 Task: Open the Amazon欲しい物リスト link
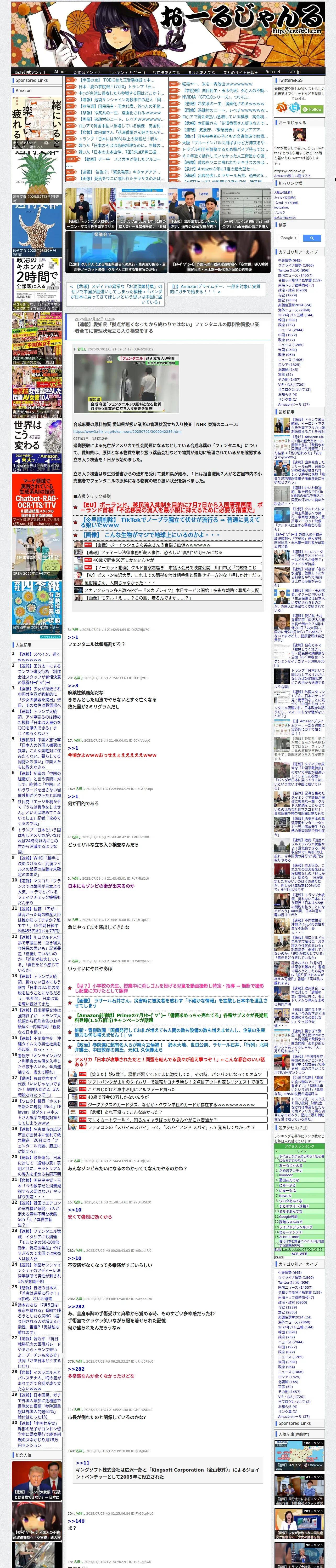[293, 176]
